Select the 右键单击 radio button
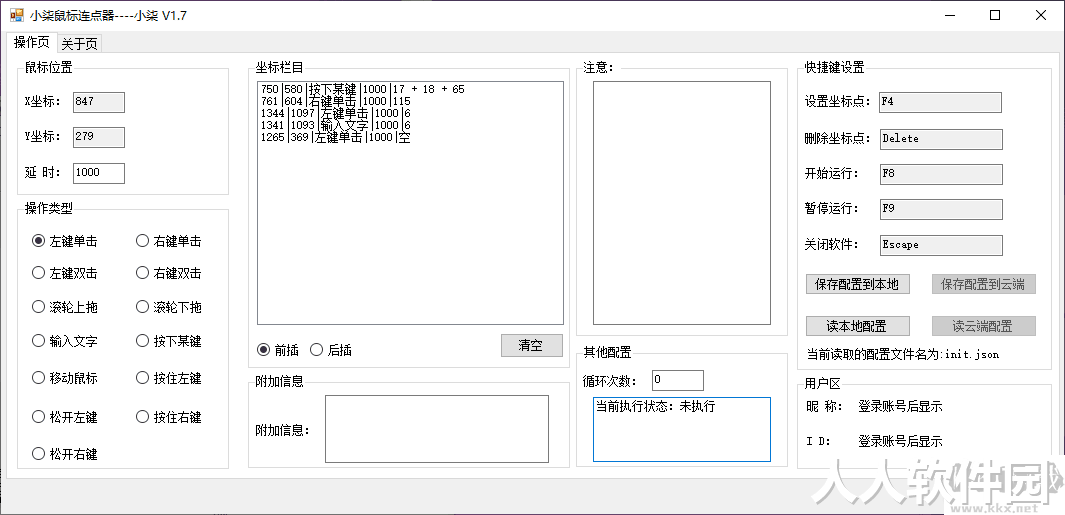 (x=168, y=241)
